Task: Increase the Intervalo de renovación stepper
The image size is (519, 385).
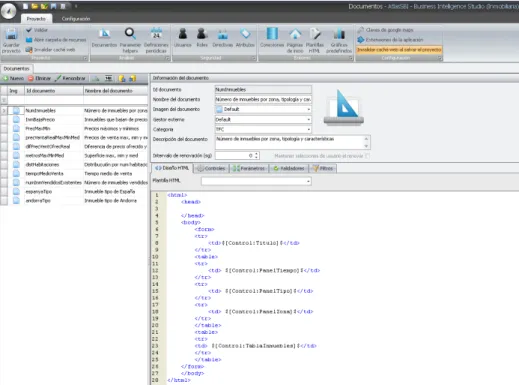Action: pos(256,154)
